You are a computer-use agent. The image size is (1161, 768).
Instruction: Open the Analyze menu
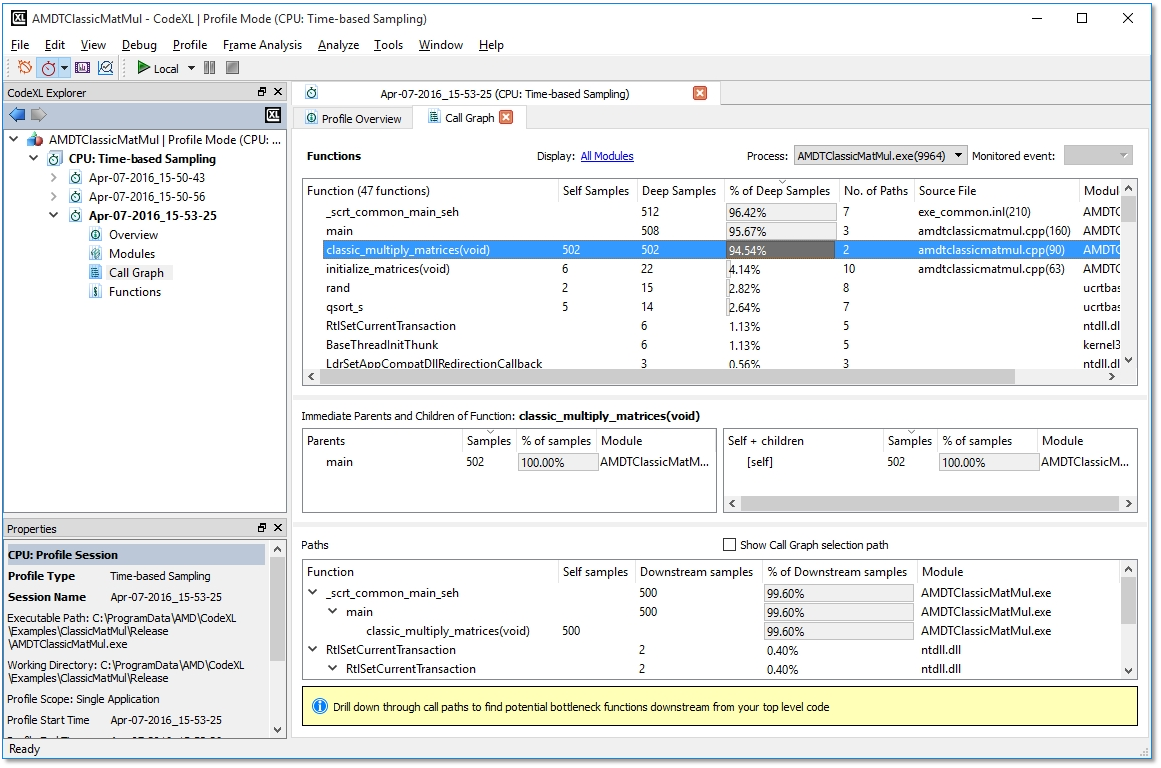(338, 44)
